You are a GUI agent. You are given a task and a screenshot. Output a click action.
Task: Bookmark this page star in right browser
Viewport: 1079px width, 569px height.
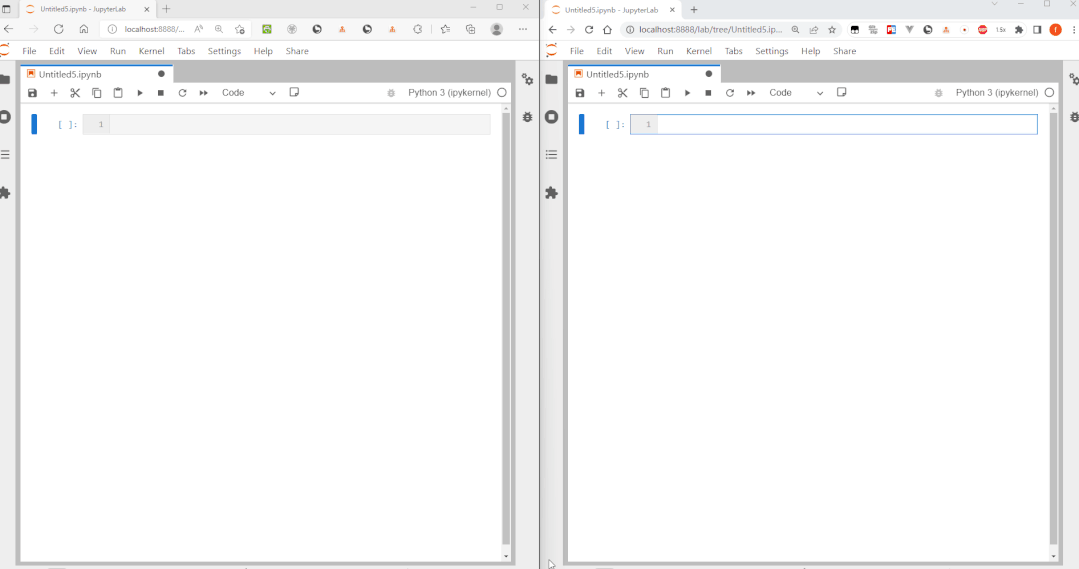tap(832, 30)
